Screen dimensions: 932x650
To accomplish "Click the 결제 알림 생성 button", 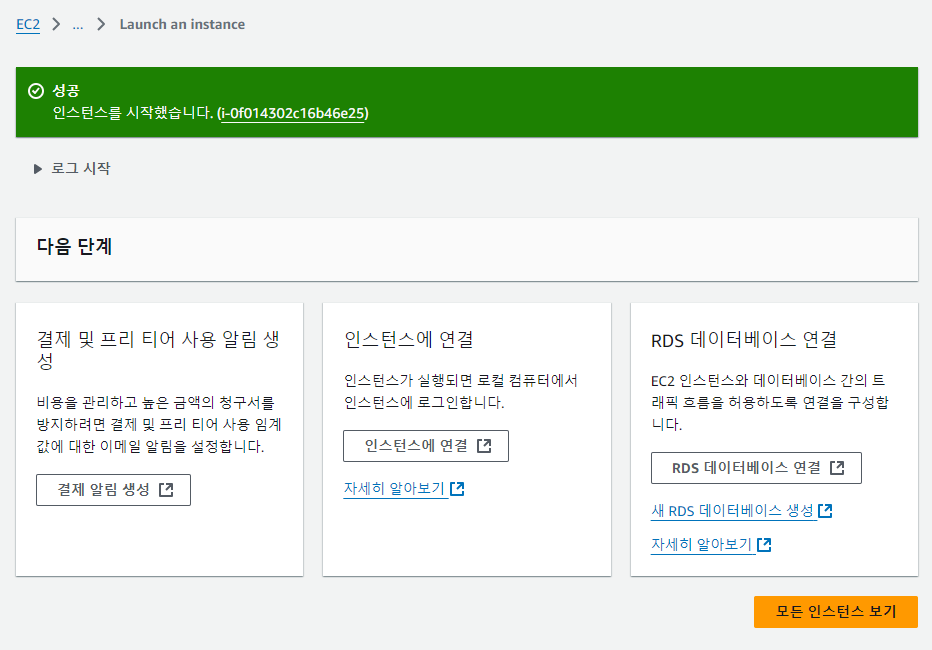I will point(114,490).
